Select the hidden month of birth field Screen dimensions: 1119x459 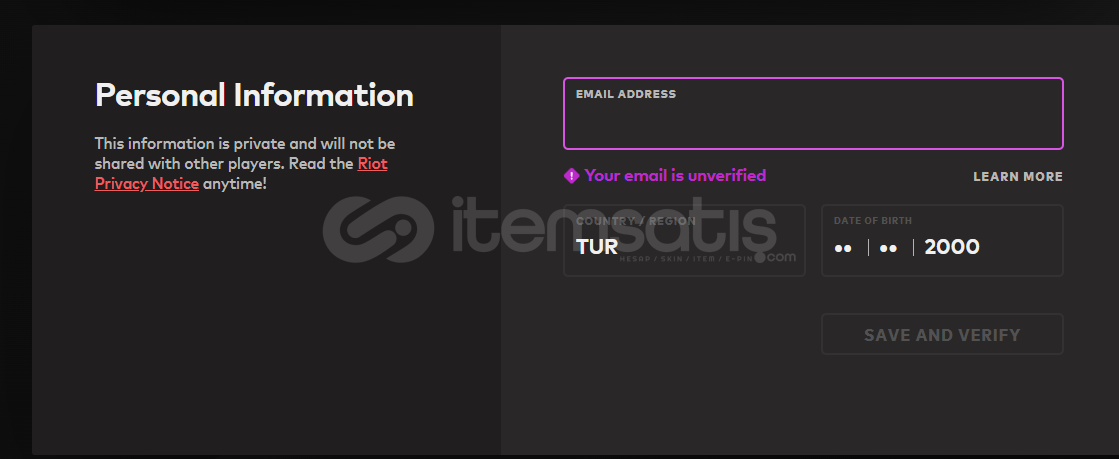pos(888,248)
